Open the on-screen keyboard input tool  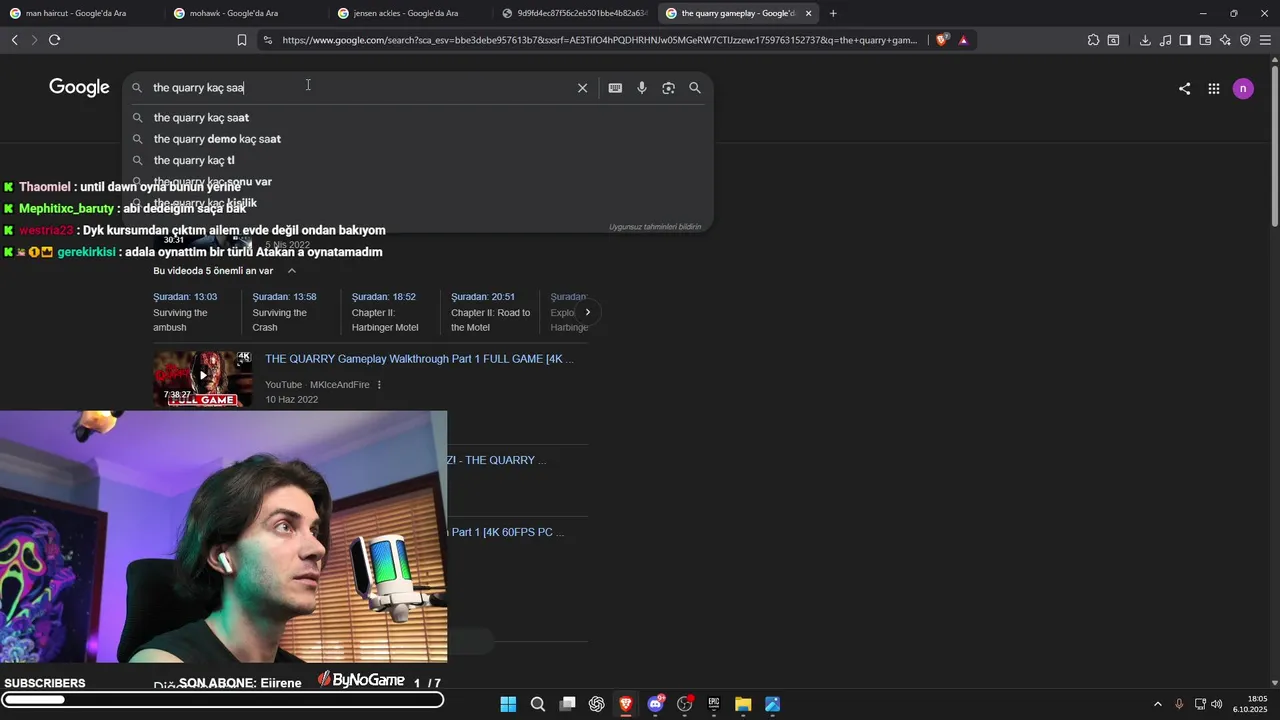615,88
